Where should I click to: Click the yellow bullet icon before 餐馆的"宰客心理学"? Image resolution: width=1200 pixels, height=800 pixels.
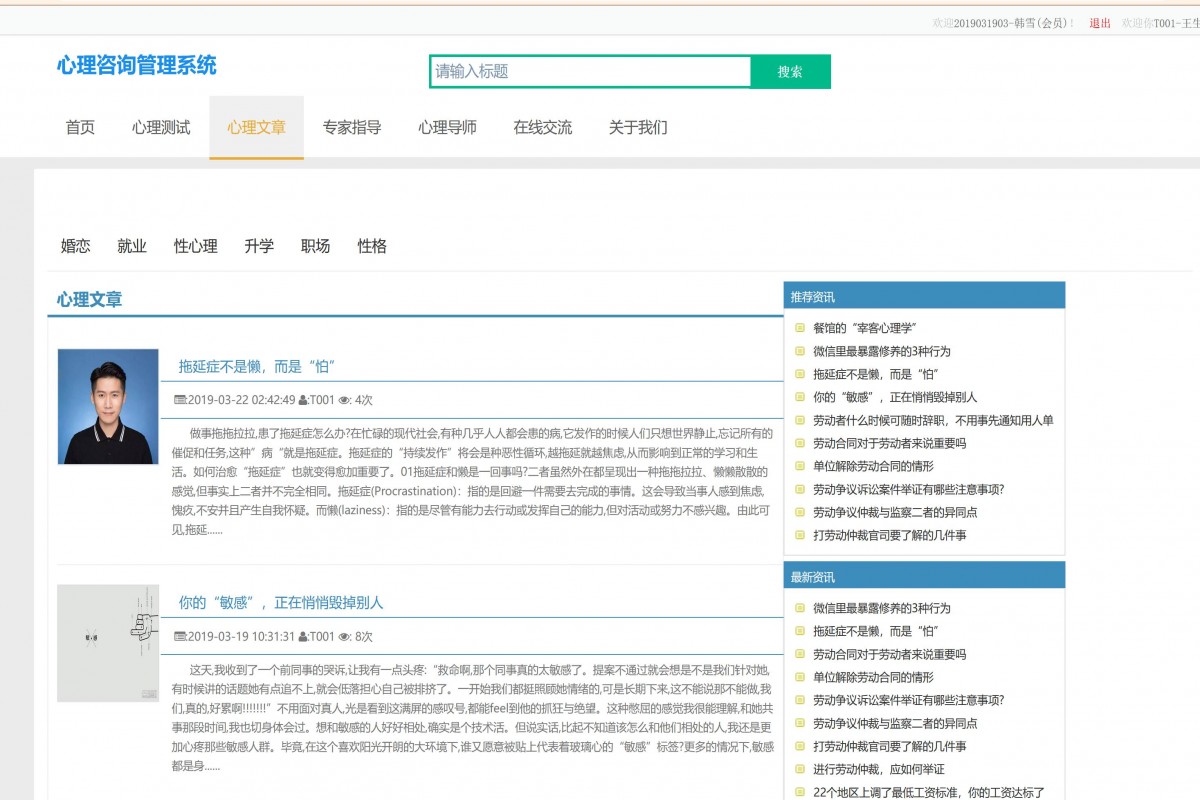(x=799, y=328)
